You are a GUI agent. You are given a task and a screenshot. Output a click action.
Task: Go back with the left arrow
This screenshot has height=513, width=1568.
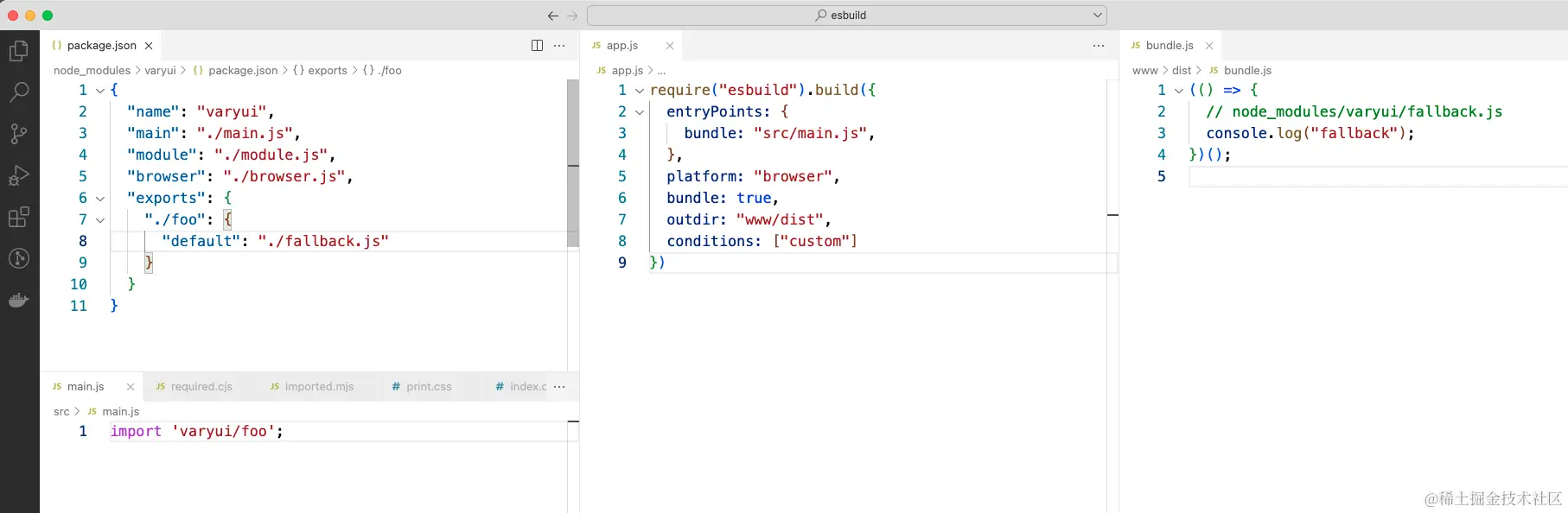click(x=553, y=16)
